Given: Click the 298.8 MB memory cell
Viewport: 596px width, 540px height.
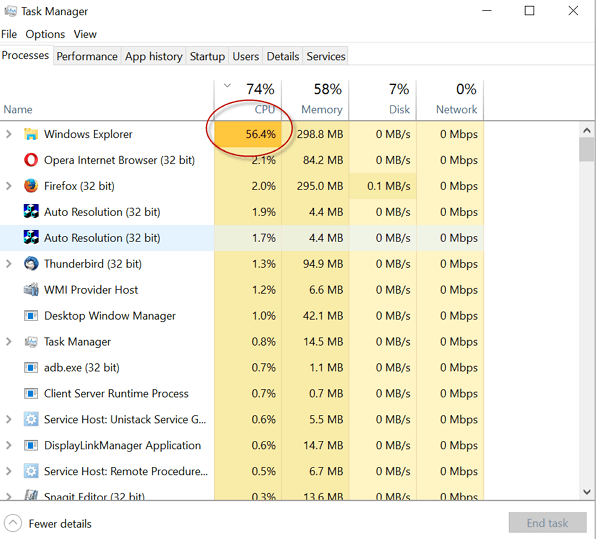Looking at the screenshot, I should pyautogui.click(x=315, y=134).
